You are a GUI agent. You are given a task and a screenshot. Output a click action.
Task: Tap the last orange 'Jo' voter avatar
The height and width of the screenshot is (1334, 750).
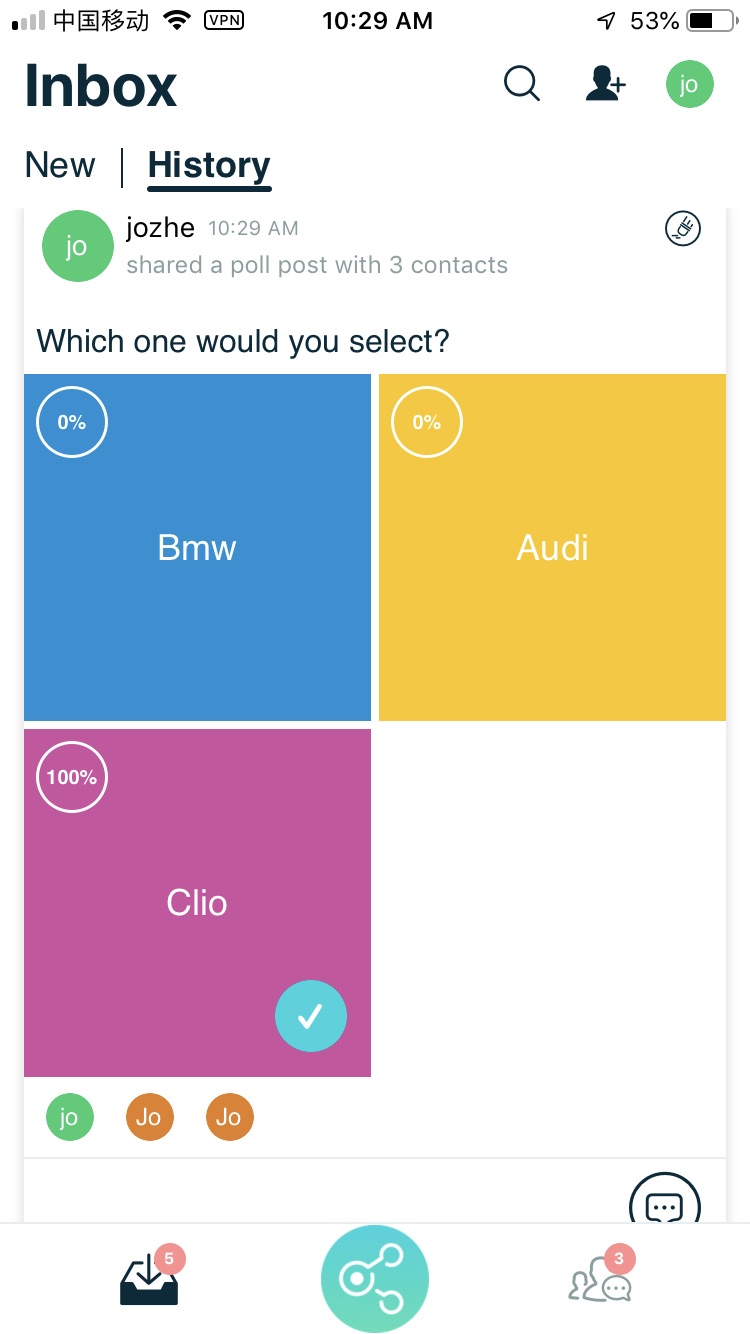pos(229,1117)
